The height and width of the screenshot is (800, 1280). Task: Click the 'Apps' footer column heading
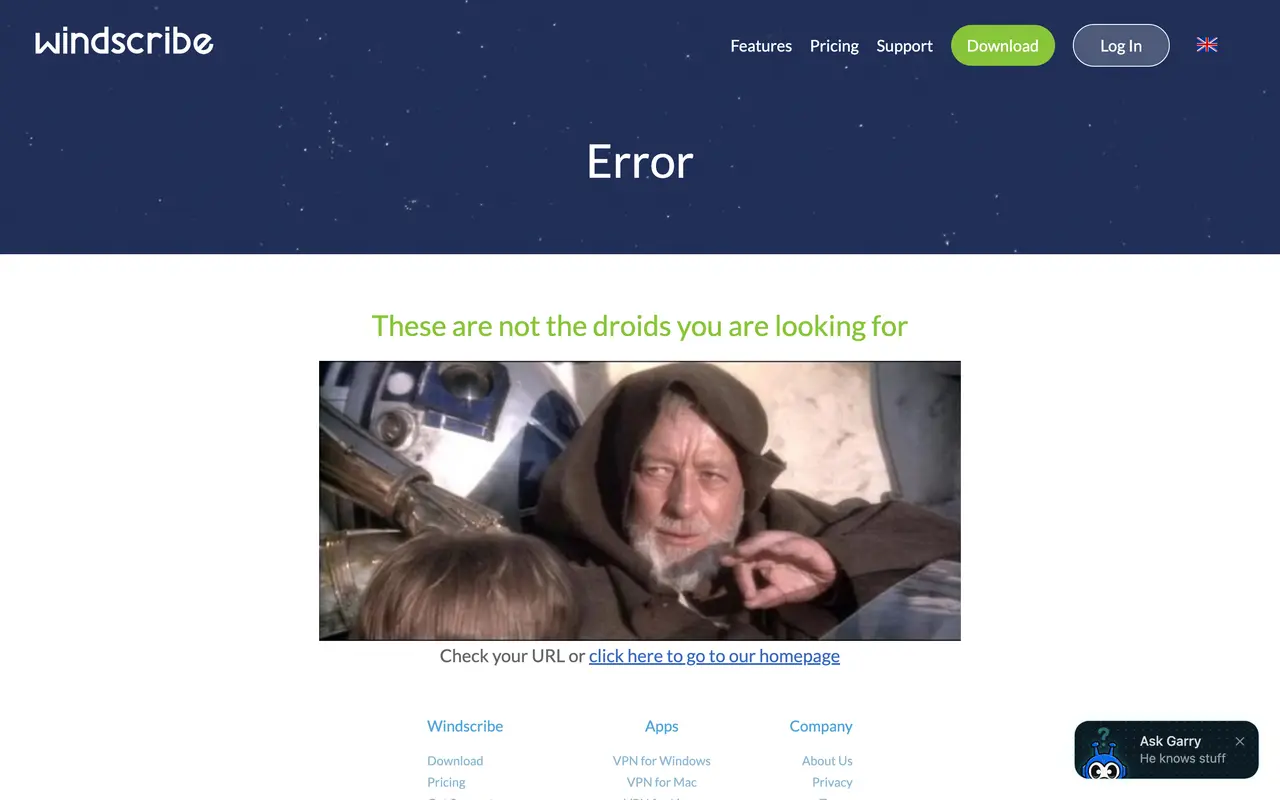(x=662, y=727)
